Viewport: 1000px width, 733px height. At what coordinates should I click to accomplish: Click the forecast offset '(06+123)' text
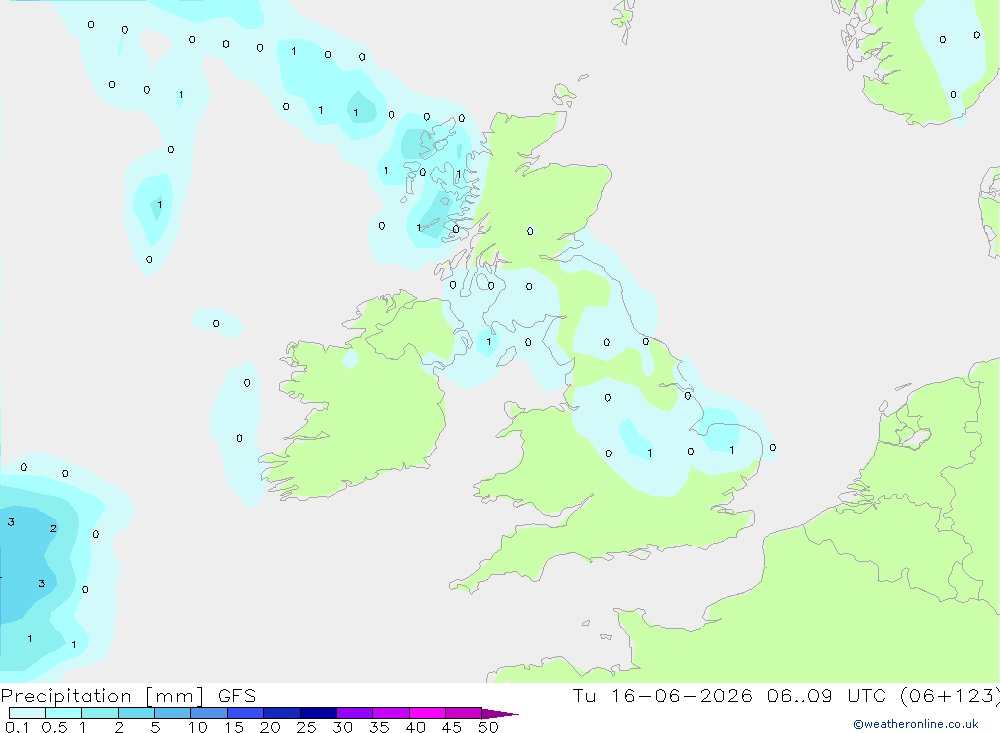tap(950, 695)
